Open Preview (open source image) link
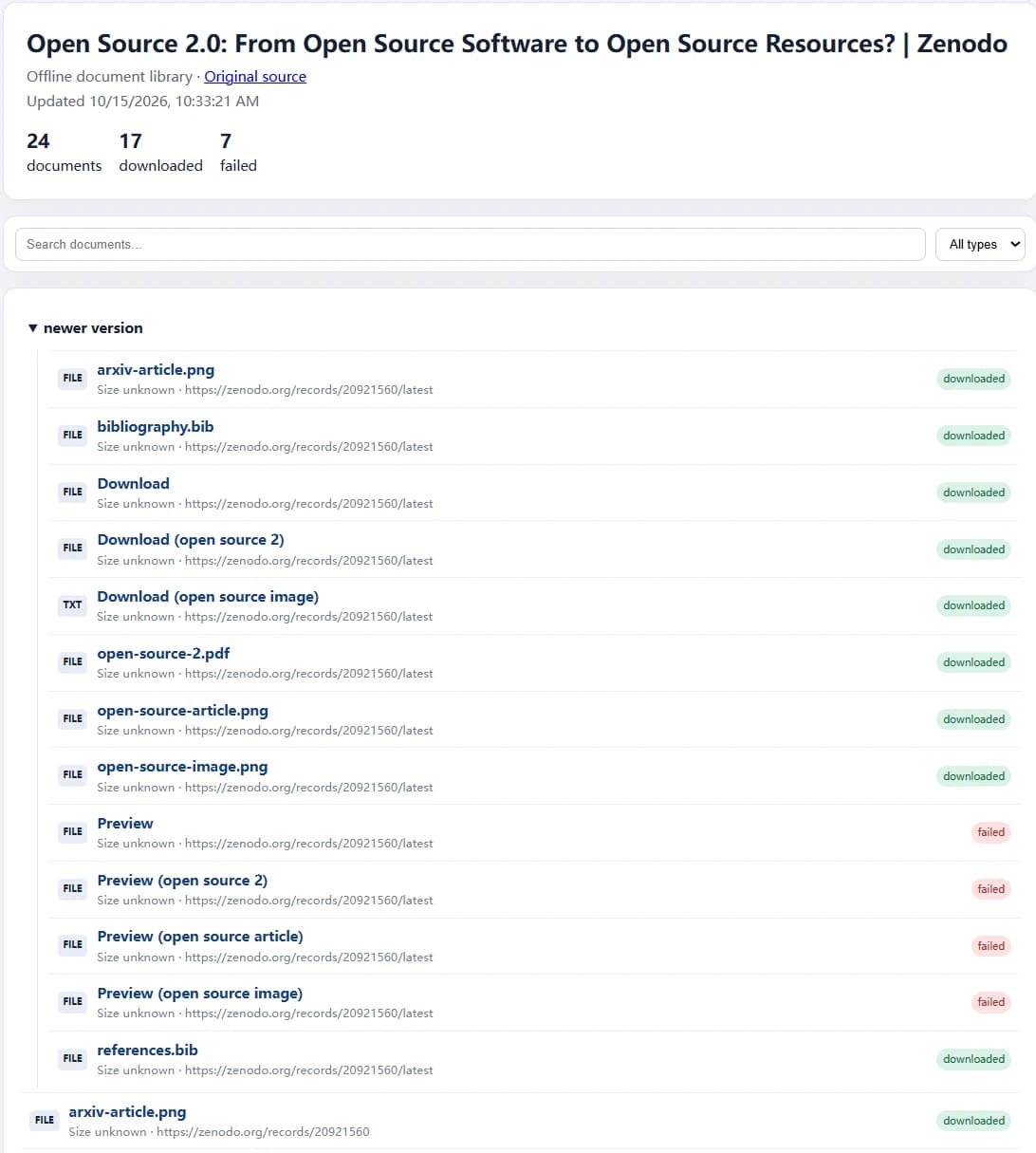 click(x=200, y=994)
